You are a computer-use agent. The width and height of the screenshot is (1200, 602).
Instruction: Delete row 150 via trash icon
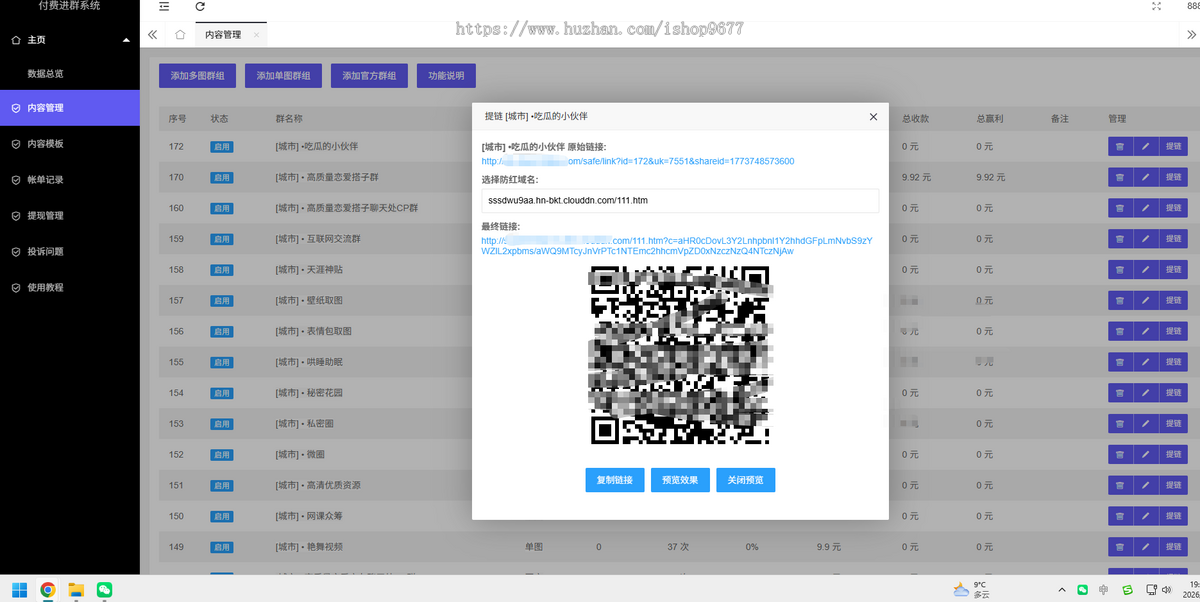pyautogui.click(x=1120, y=516)
